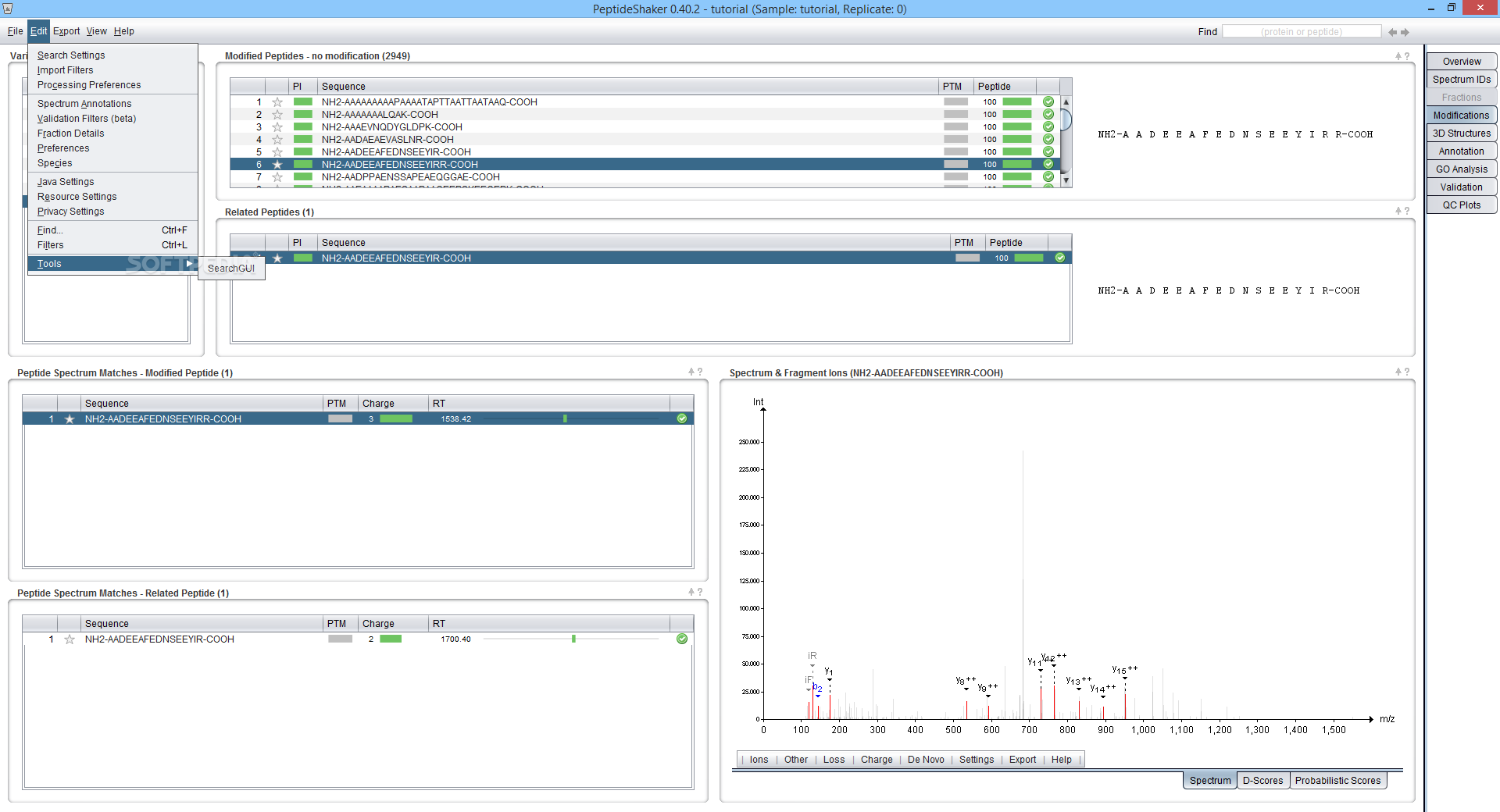Screen dimensions: 1500x812
Task: Open the spectrum Settings menu
Action: 977,760
